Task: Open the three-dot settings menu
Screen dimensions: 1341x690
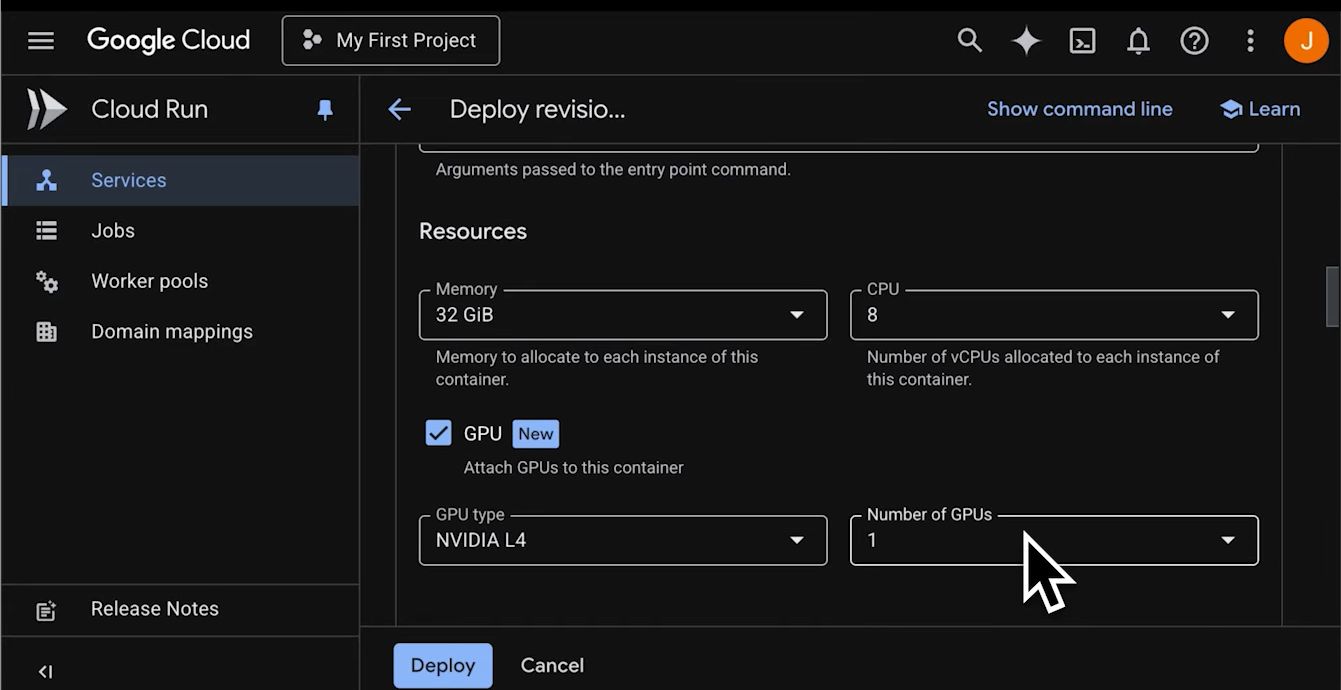Action: 1250,41
